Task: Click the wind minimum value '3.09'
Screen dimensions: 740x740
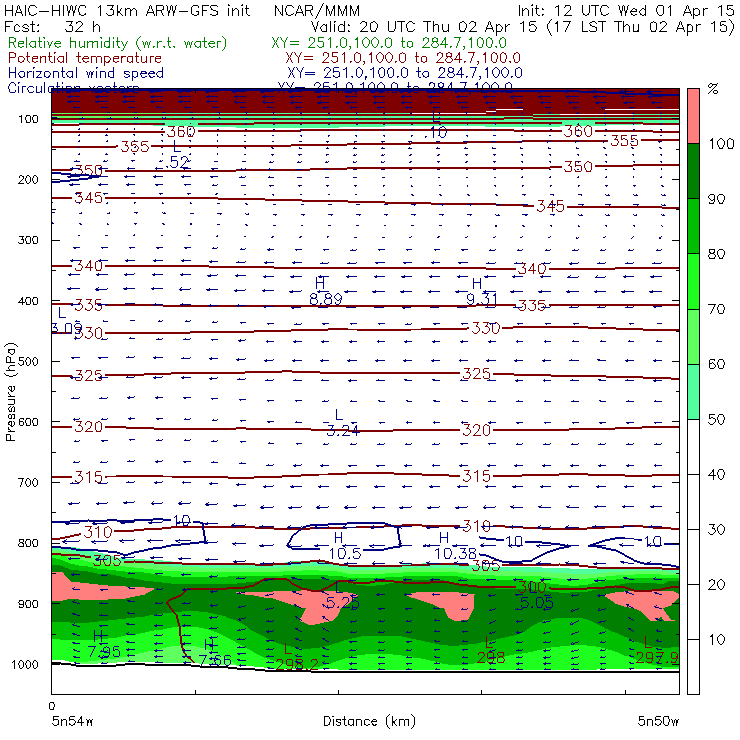Action: coord(66,328)
